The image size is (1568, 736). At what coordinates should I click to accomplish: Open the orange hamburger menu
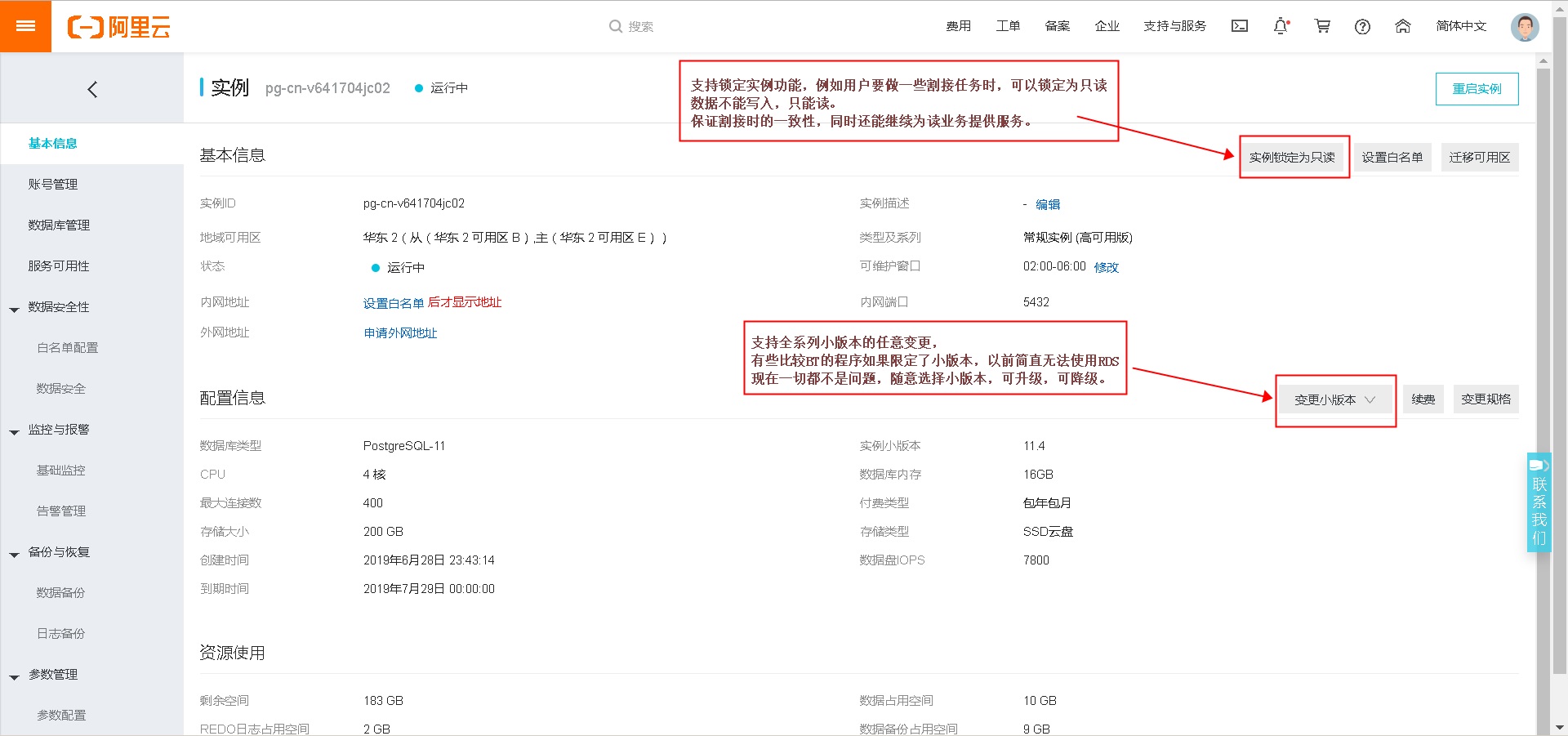point(25,26)
